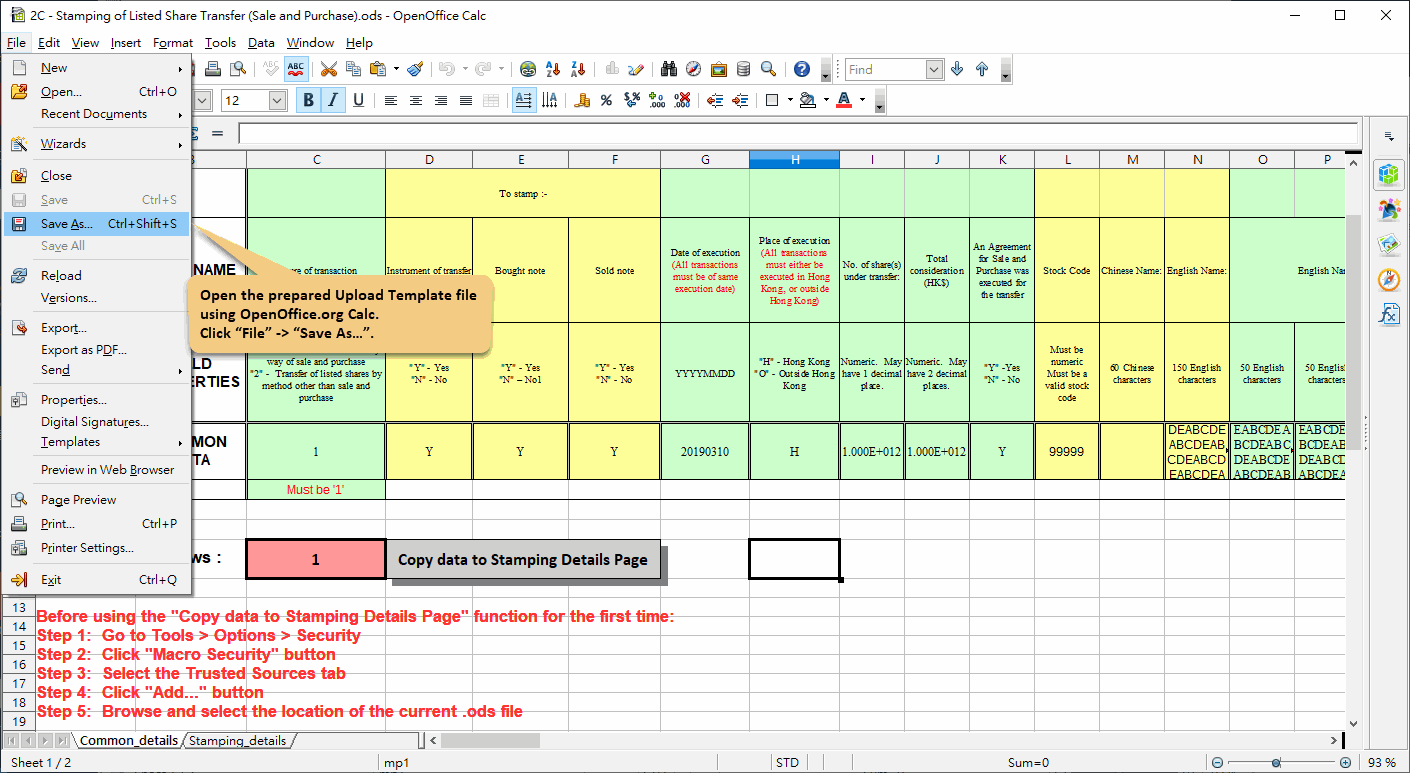Screen dimensions: 1410x773
Task: Open the Find field dropdown arrow
Action: coord(935,69)
